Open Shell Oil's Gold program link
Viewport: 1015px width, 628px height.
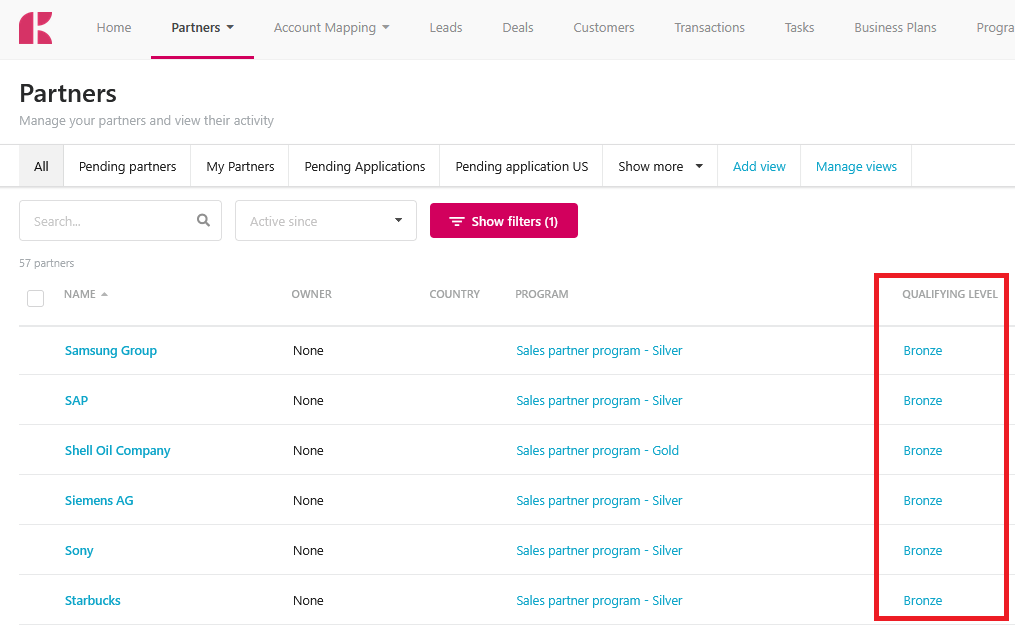[x=597, y=451]
